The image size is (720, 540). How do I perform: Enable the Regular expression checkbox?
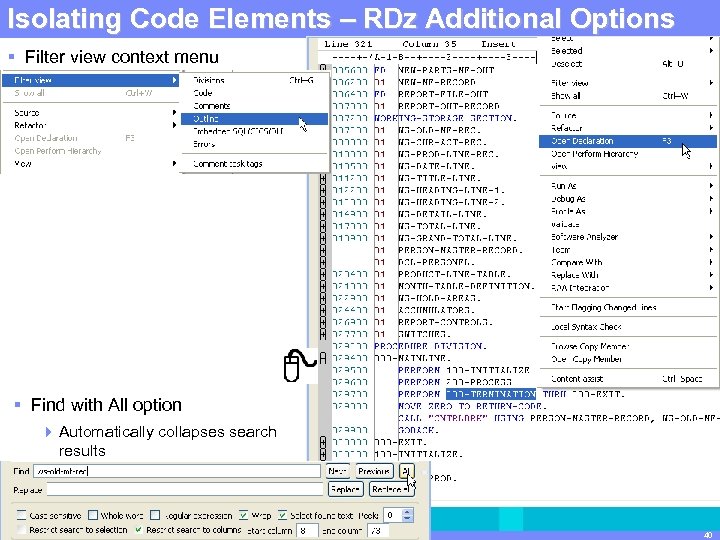pos(155,515)
